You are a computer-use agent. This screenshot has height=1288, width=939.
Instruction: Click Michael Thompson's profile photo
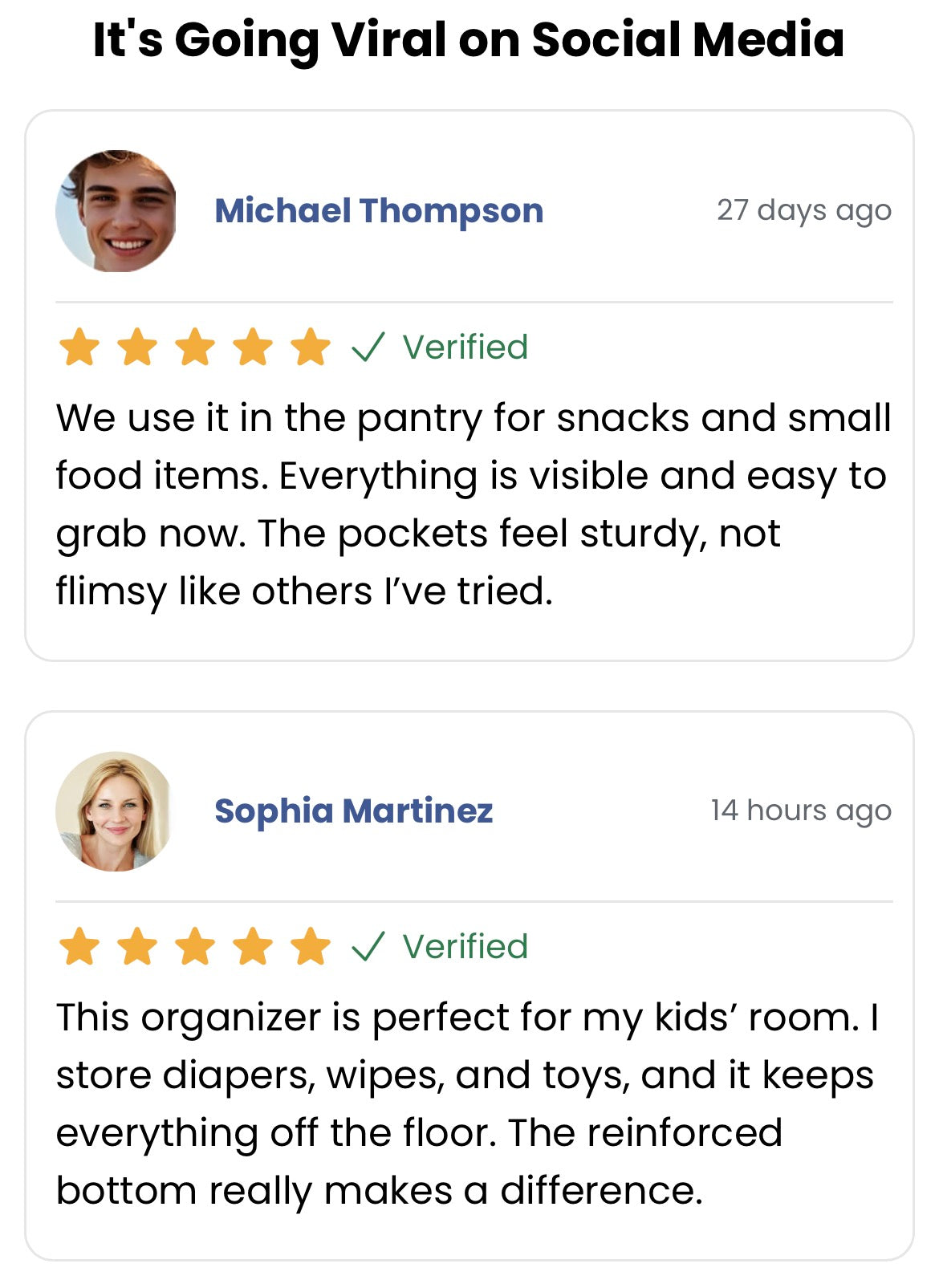click(116, 210)
